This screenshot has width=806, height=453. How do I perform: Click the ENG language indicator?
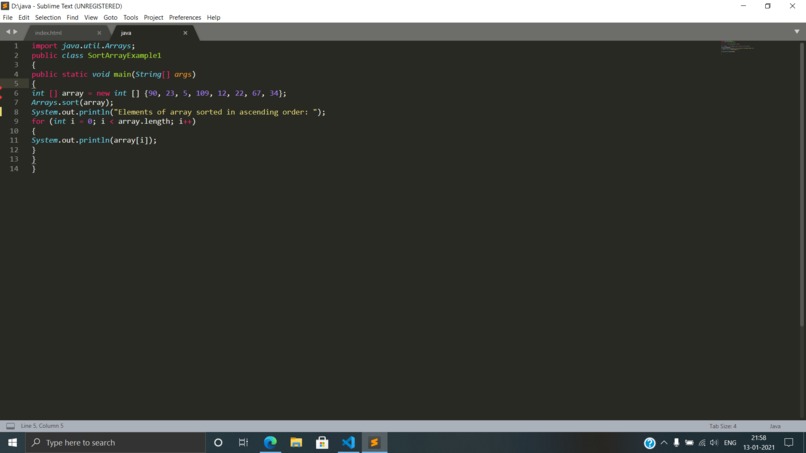tap(730, 443)
